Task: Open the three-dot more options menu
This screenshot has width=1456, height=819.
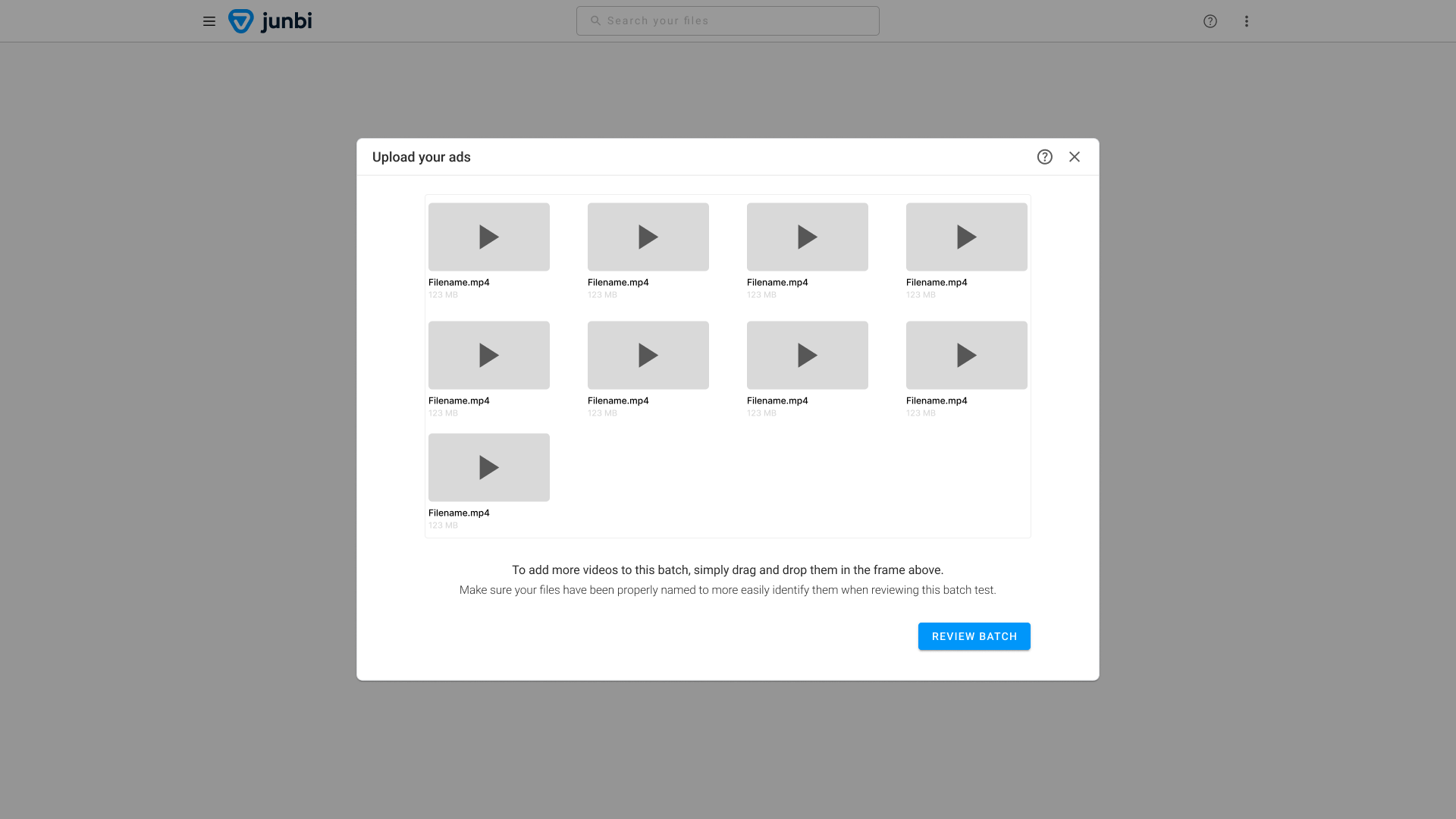Action: click(x=1247, y=21)
